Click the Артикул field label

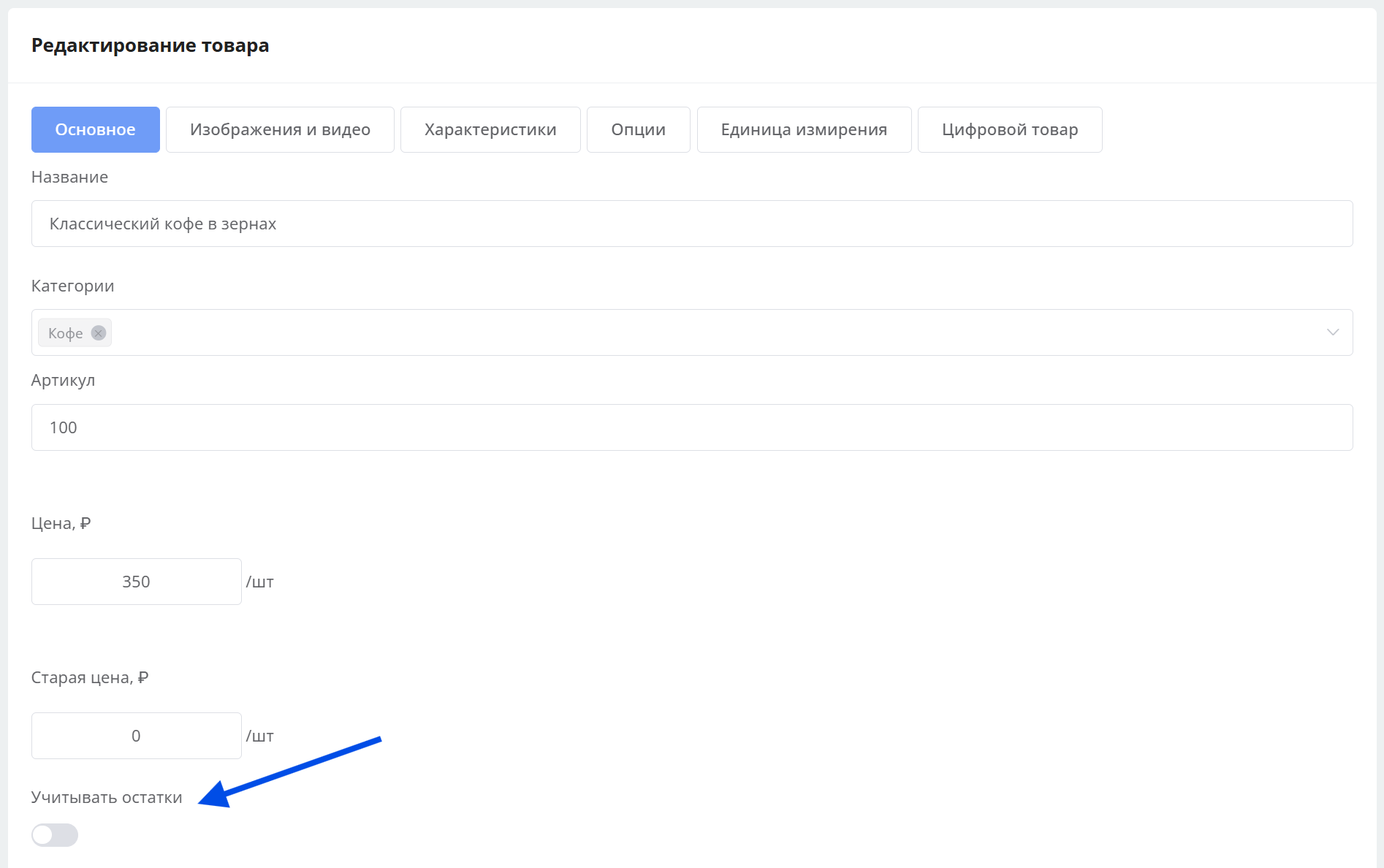tap(63, 380)
